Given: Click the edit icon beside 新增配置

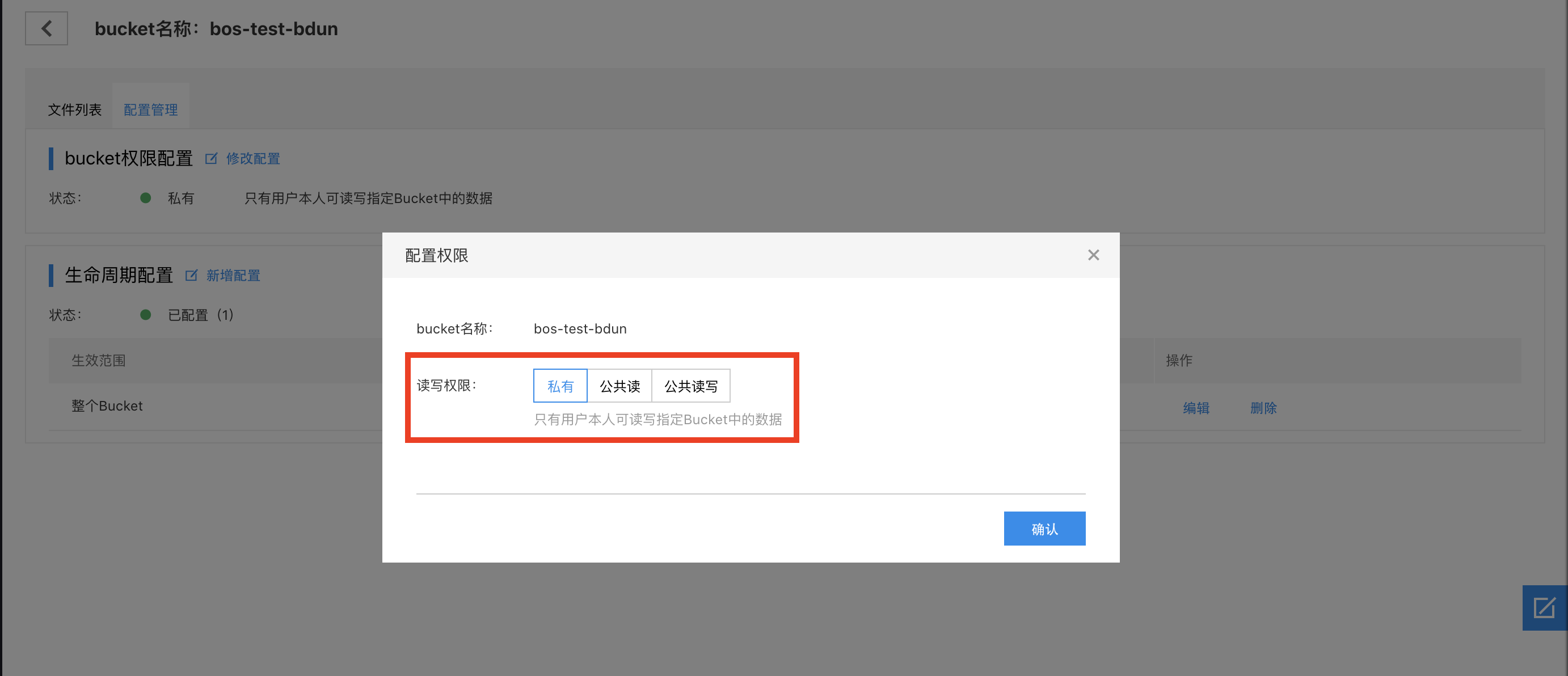Looking at the screenshot, I should pyautogui.click(x=191, y=276).
